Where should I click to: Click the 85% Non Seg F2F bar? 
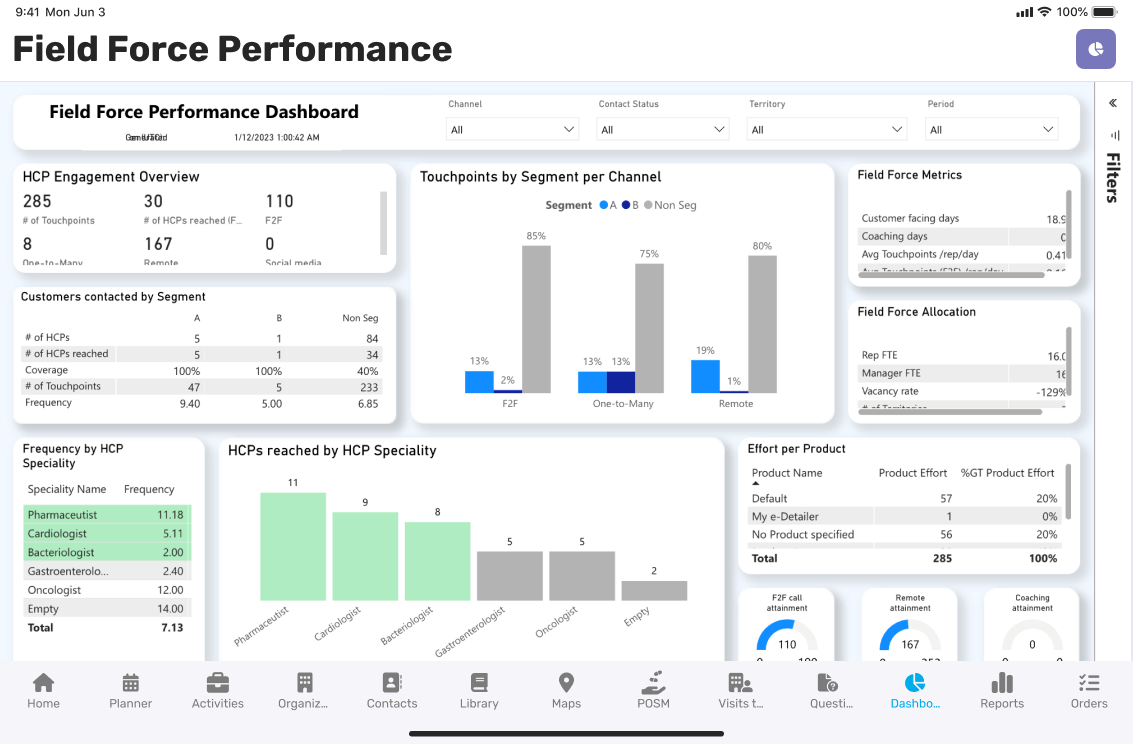[536, 319]
